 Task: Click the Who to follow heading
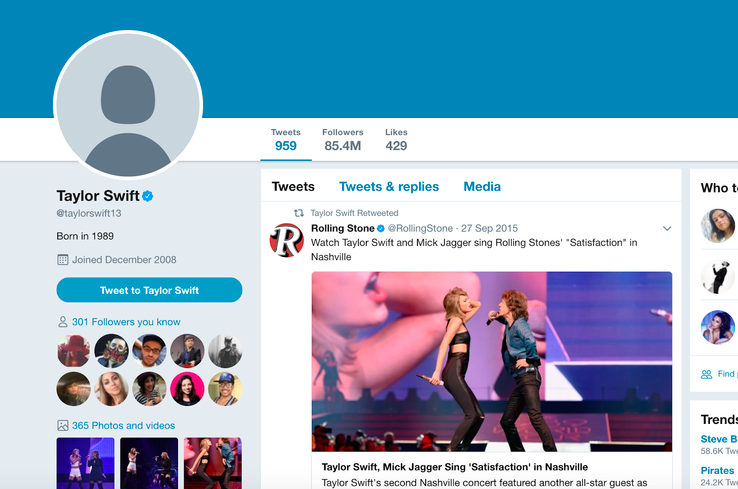point(719,188)
